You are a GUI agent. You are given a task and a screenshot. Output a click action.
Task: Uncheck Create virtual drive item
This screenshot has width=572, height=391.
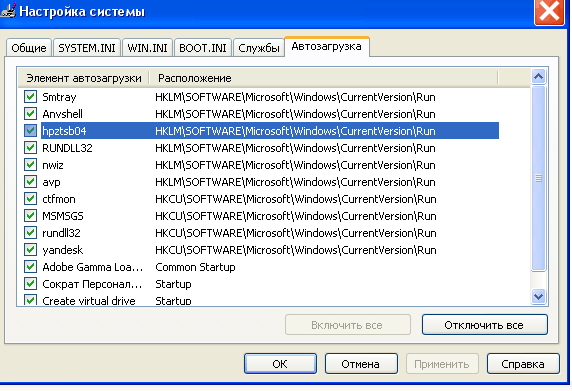tap(31, 300)
